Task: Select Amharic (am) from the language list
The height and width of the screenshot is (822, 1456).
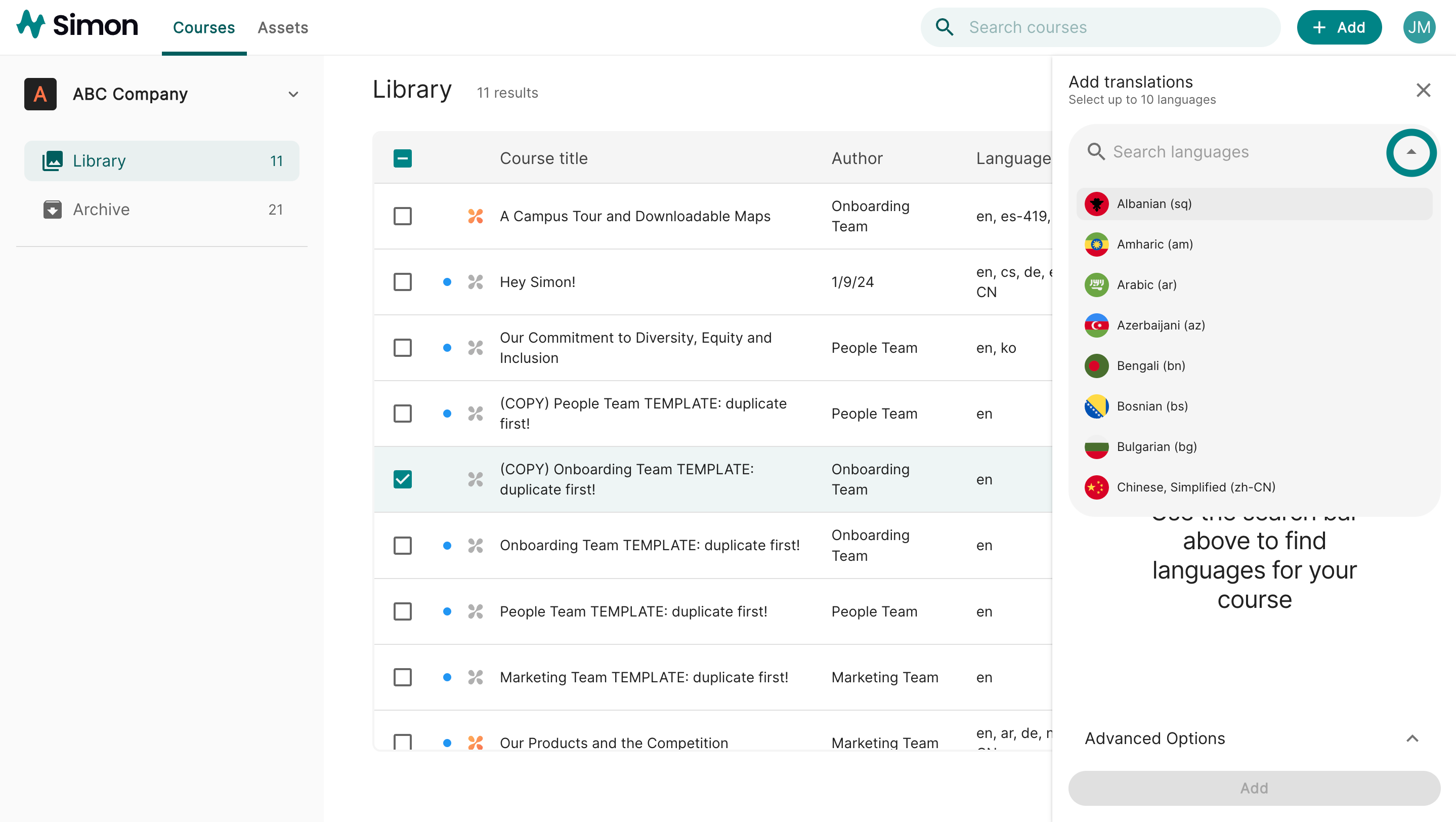Action: (1254, 244)
